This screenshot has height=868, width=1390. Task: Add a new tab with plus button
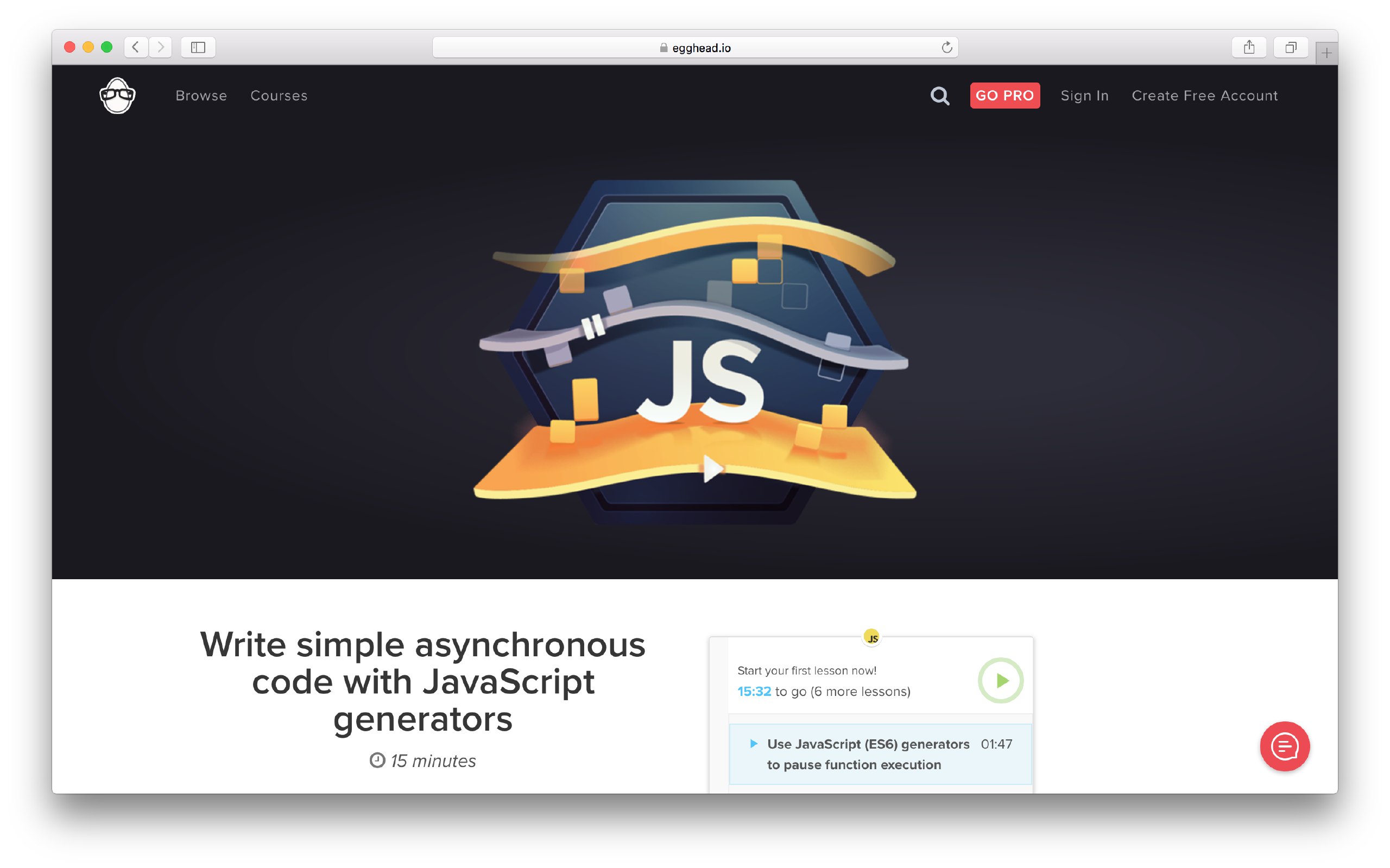pyautogui.click(x=1326, y=53)
